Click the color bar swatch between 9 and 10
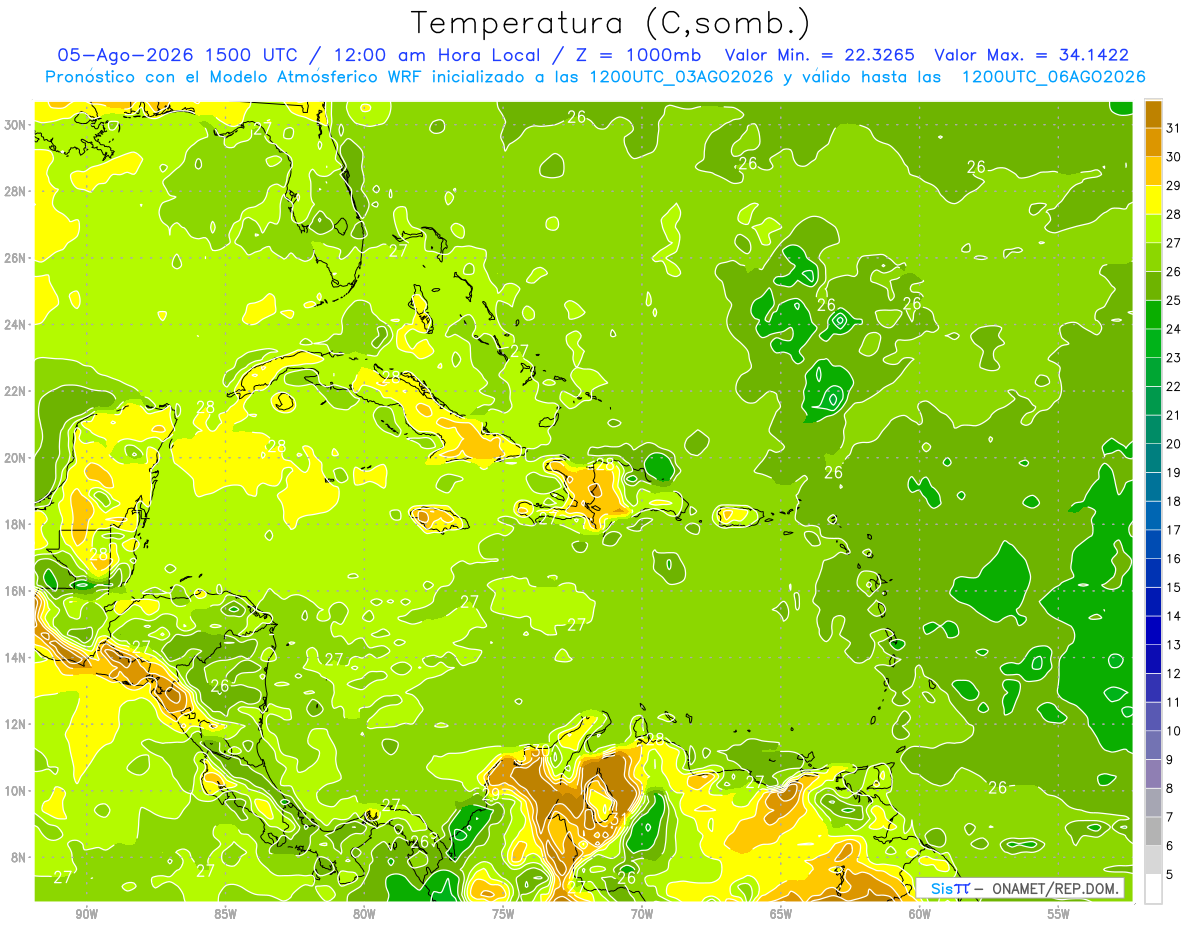 pos(1153,746)
